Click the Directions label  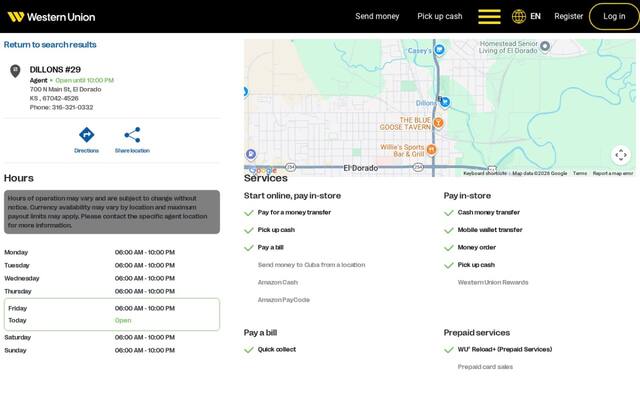(x=87, y=151)
